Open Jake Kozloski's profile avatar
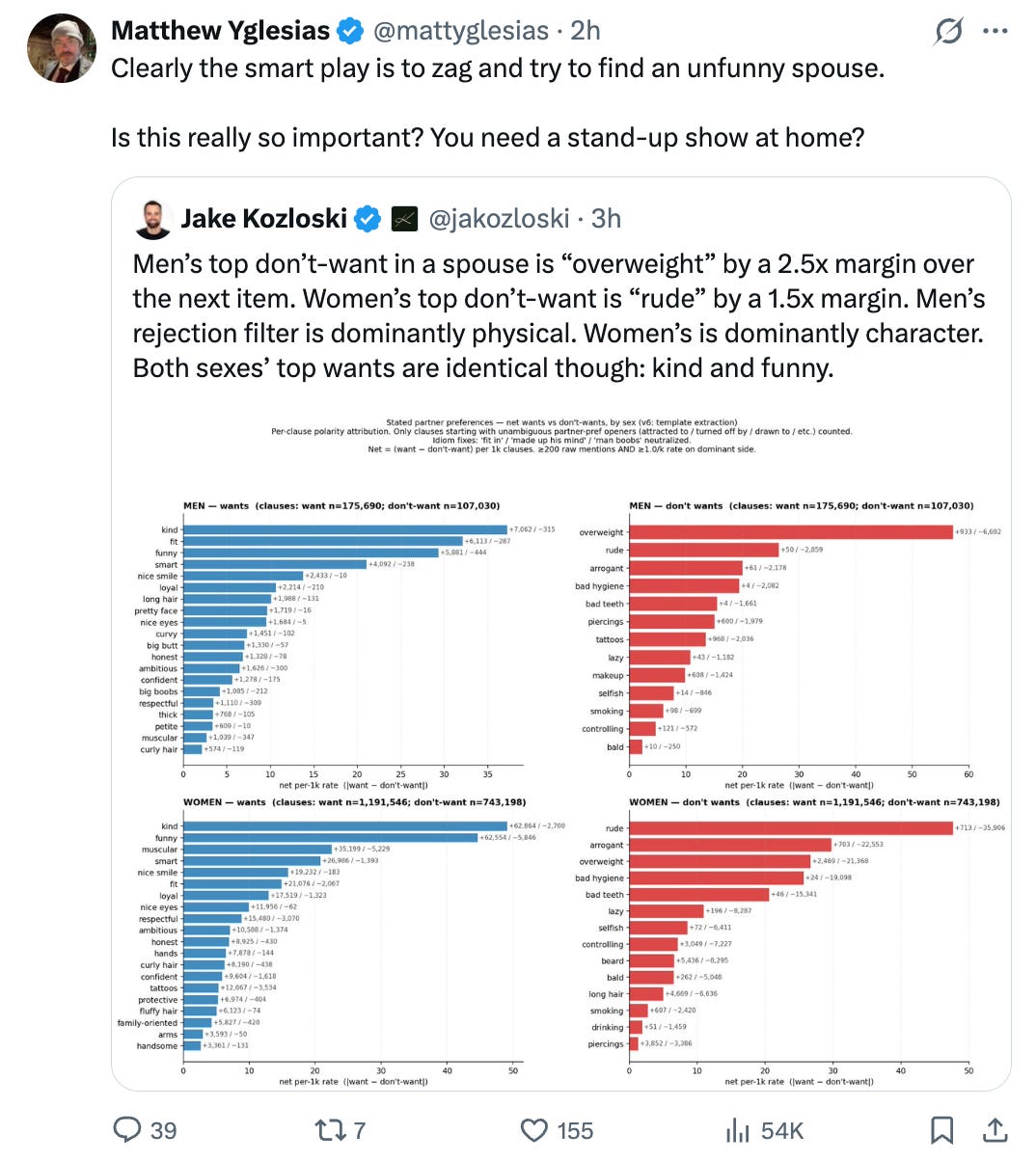Image resolution: width=1036 pixels, height=1161 pixels. [152, 220]
